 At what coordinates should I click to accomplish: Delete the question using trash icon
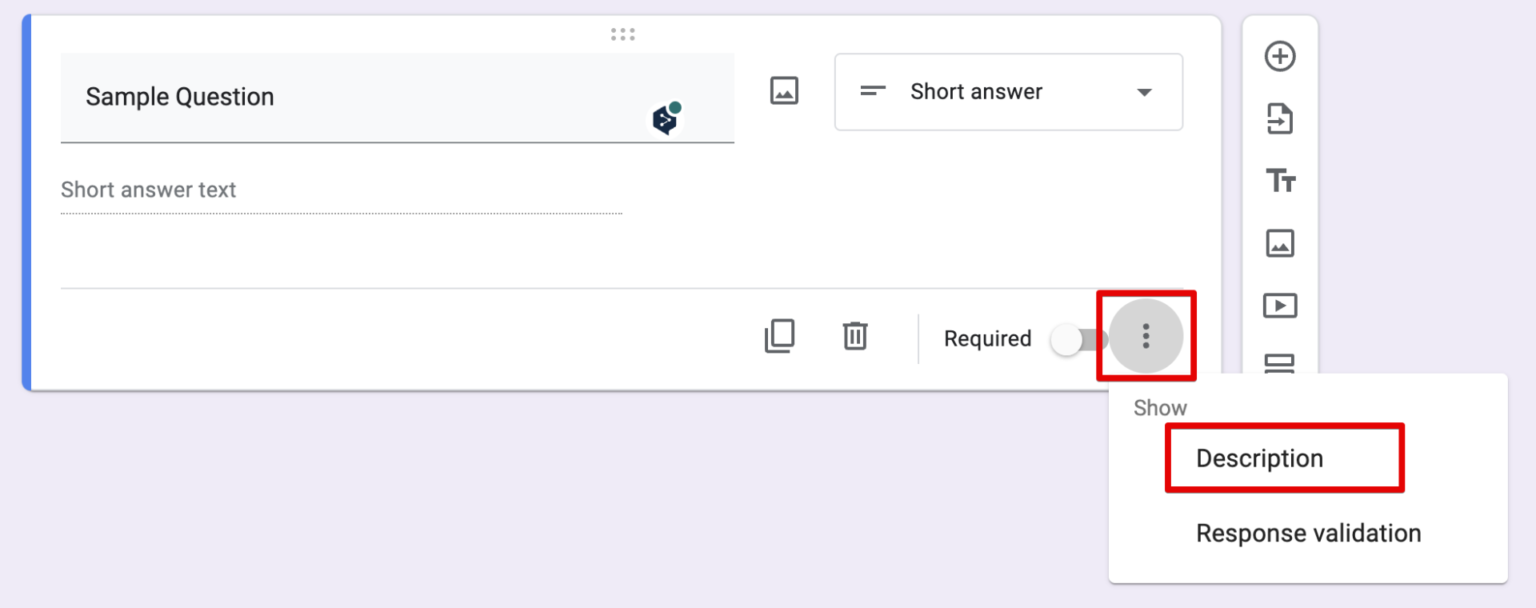[x=855, y=337]
